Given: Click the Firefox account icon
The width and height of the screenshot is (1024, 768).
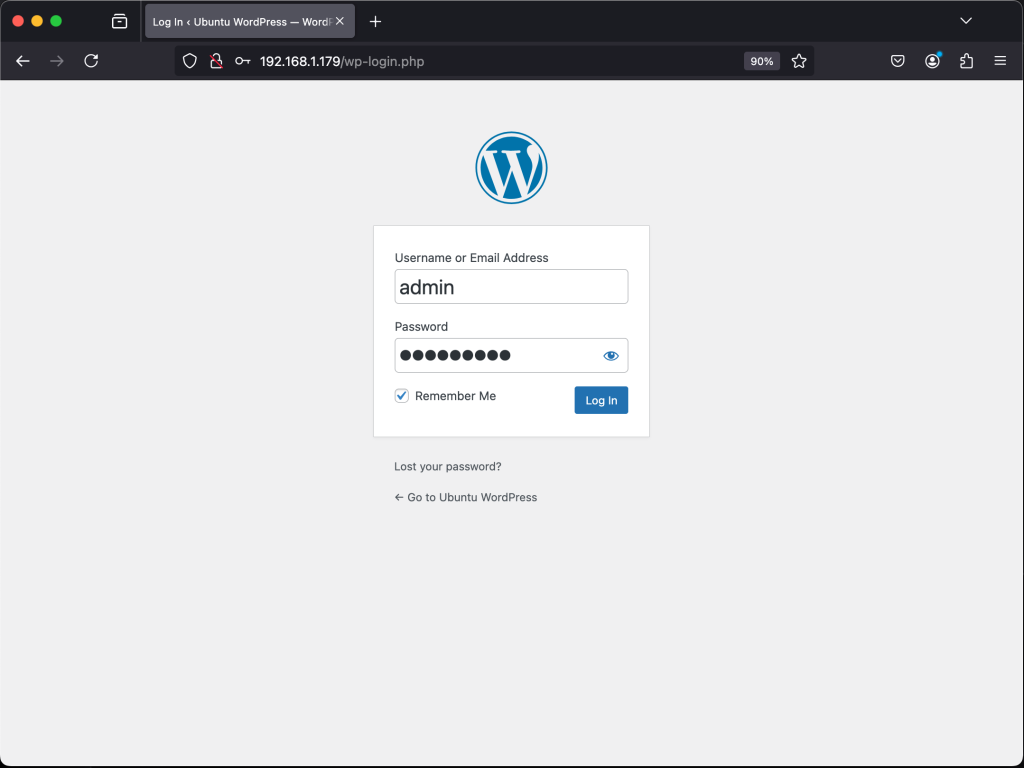Looking at the screenshot, I should click(x=932, y=61).
